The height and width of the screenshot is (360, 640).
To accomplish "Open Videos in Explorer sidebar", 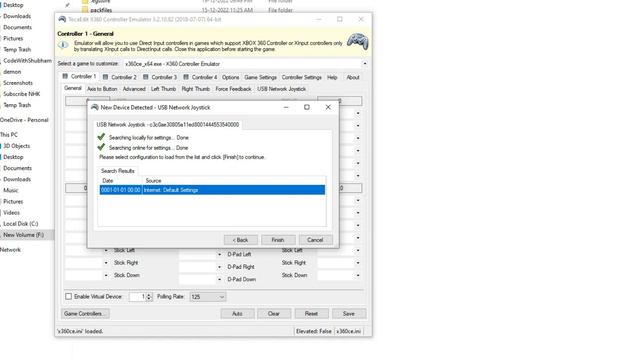I will 11,213.
